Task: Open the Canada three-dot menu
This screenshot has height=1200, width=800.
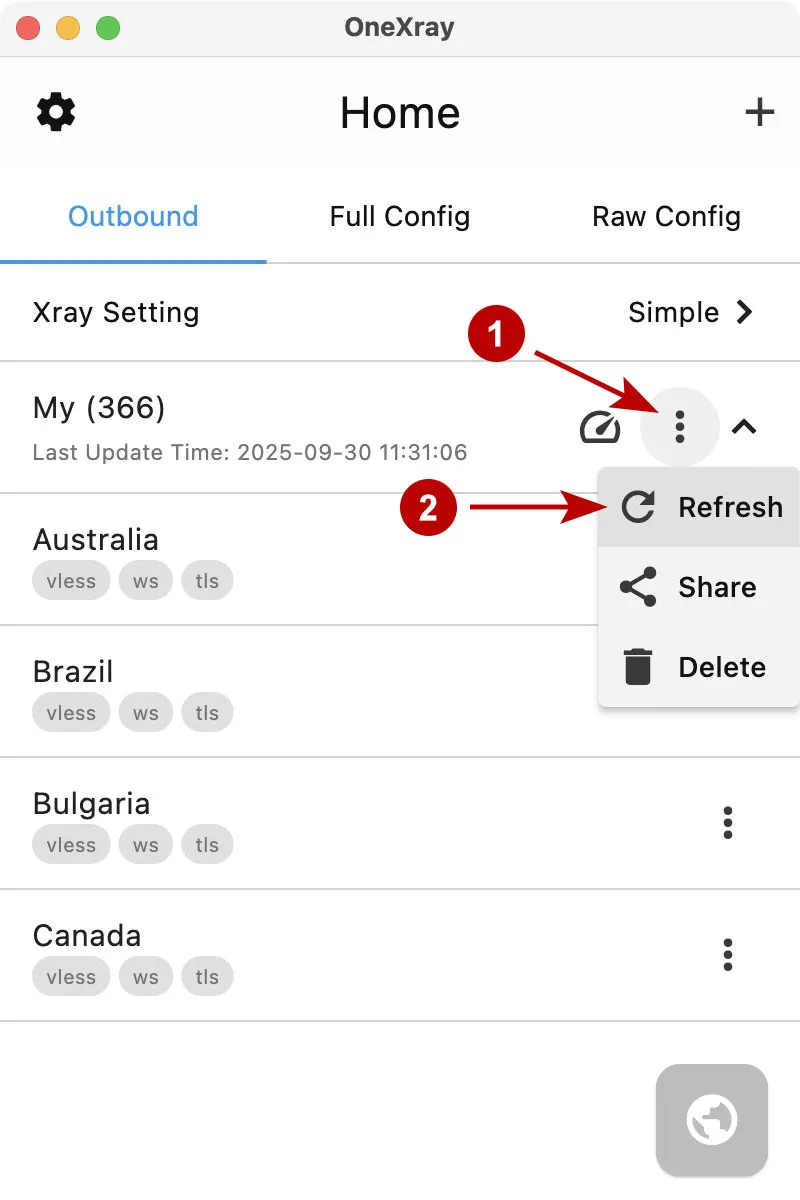Action: pyautogui.click(x=728, y=955)
